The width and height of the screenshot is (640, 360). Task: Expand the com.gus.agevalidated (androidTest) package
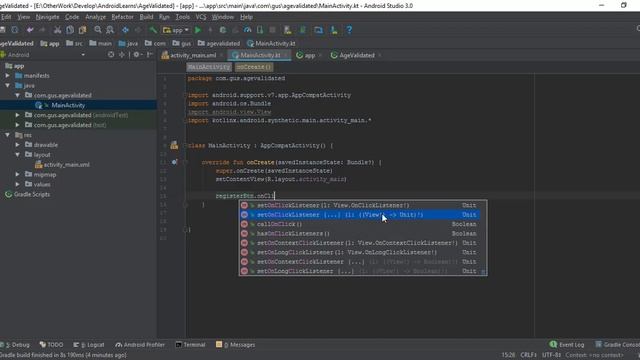point(18,115)
